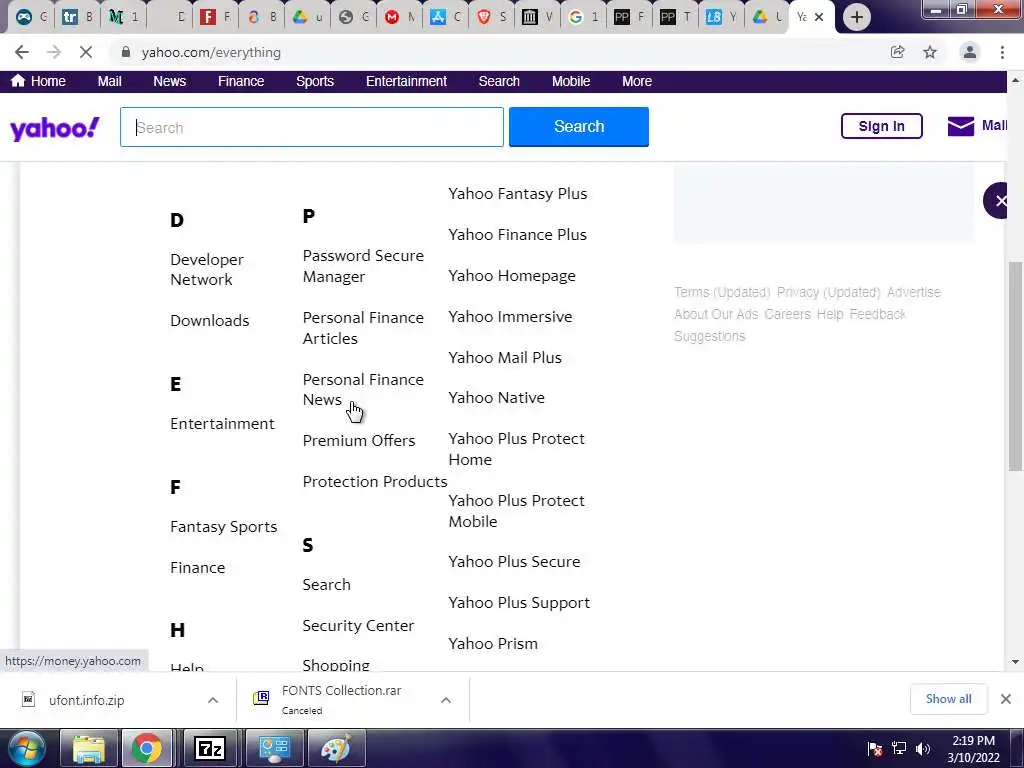
Task: Open Yahoo Native link
Action: pyautogui.click(x=496, y=398)
